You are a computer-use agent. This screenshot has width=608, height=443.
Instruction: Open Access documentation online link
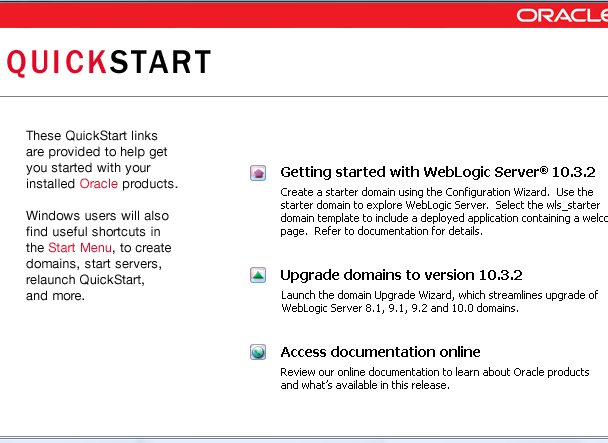click(380, 352)
